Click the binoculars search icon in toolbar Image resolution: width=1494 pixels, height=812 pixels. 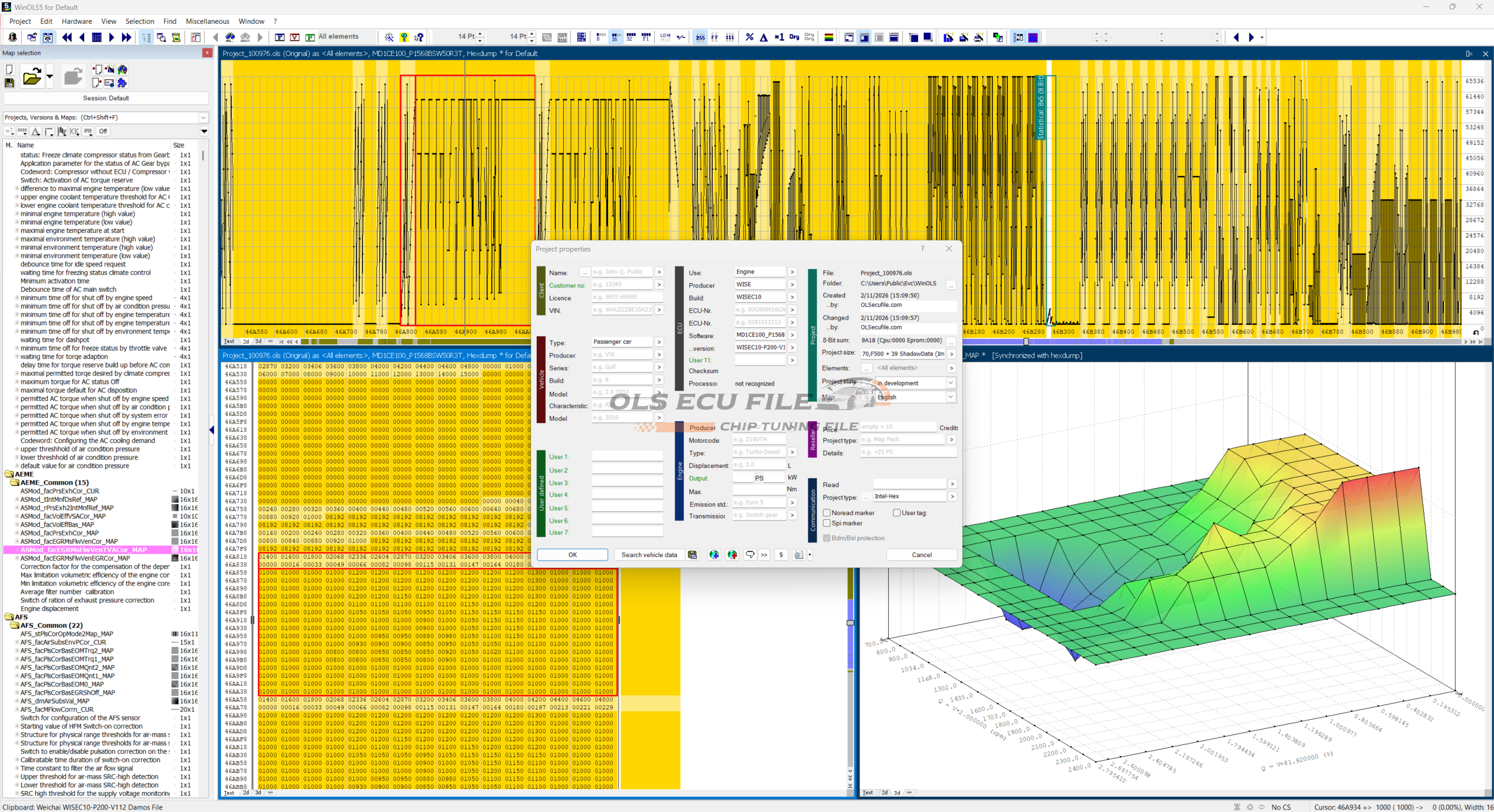point(230,37)
